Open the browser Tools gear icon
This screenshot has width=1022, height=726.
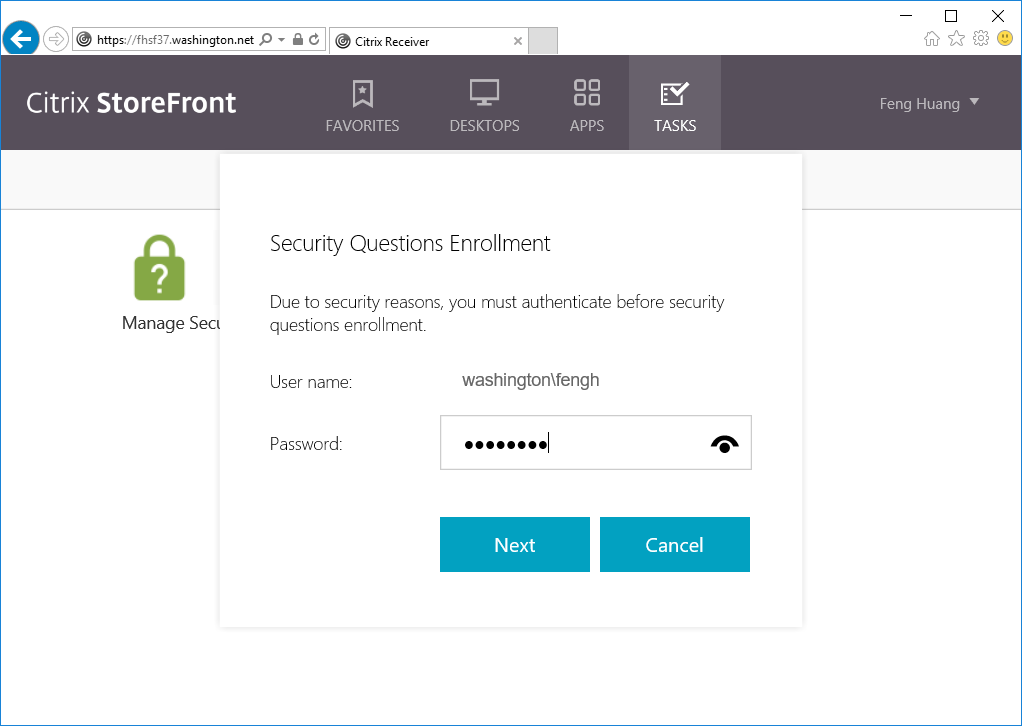(x=981, y=38)
